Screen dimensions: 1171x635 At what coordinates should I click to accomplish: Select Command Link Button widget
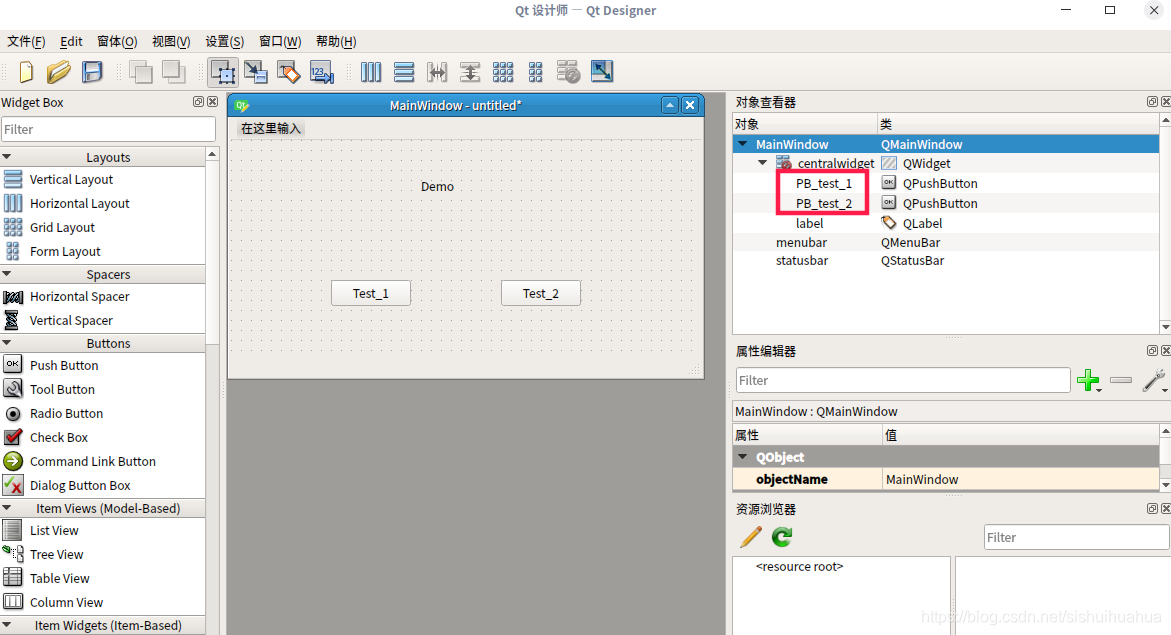point(93,462)
